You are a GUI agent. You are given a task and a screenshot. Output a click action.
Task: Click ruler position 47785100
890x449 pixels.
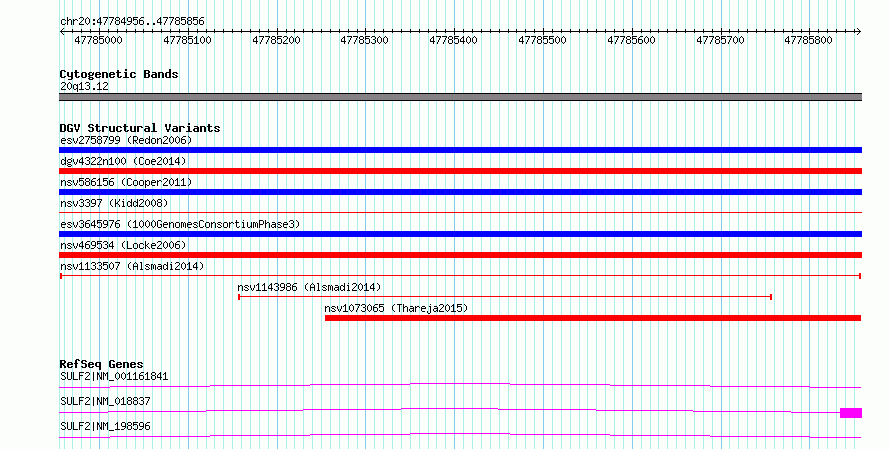(x=187, y=40)
